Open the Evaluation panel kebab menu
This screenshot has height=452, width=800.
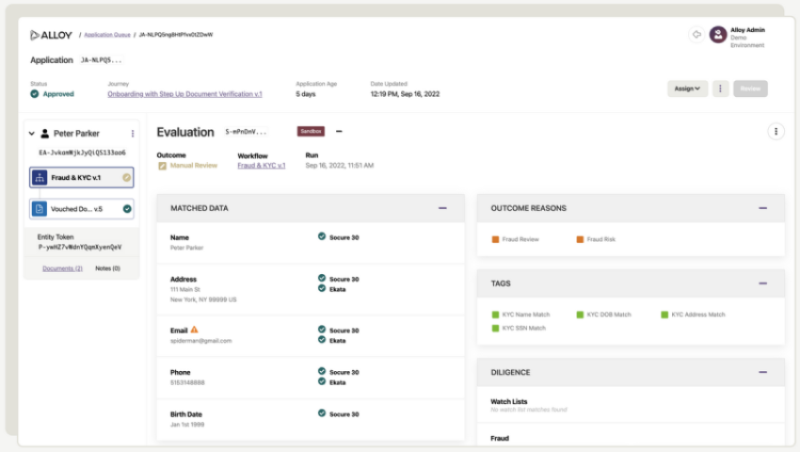pyautogui.click(x=776, y=132)
